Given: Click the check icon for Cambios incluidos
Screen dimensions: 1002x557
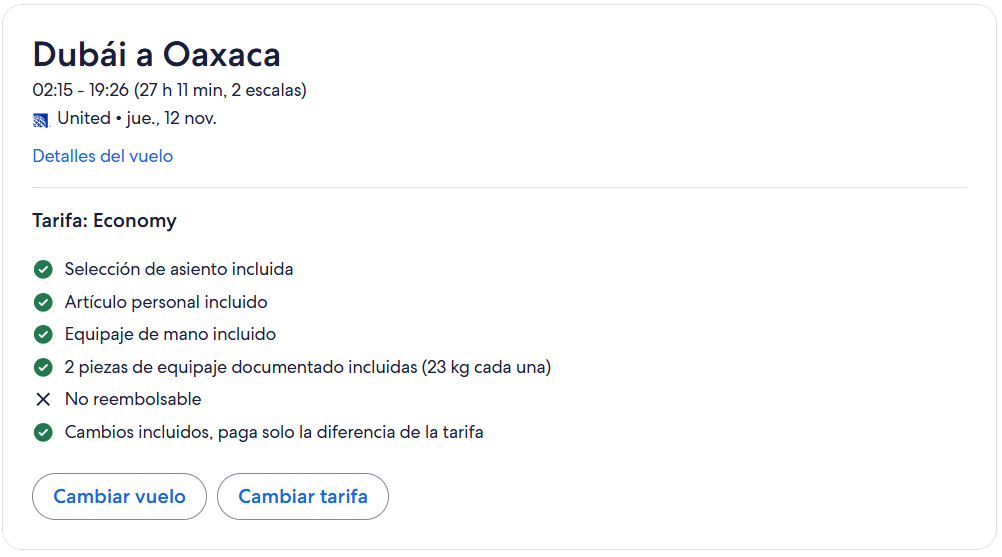Looking at the screenshot, I should (43, 433).
